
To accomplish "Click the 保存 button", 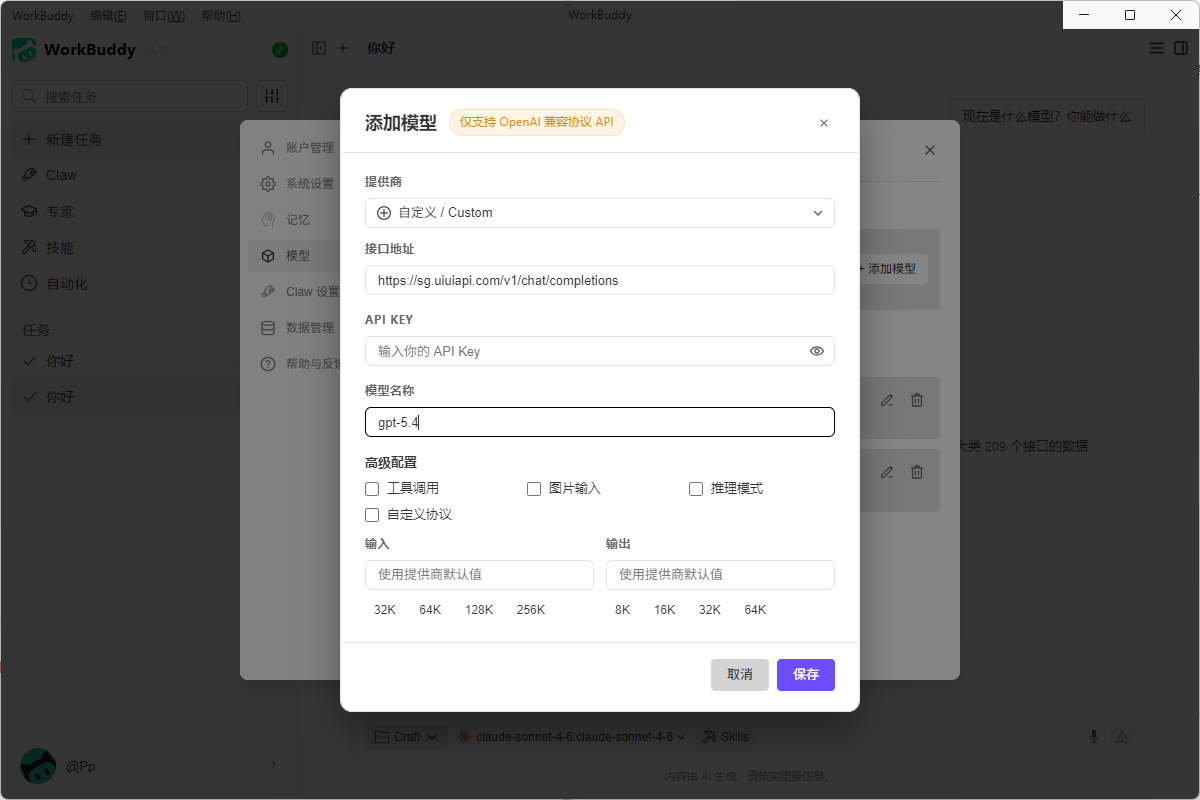I will [805, 675].
